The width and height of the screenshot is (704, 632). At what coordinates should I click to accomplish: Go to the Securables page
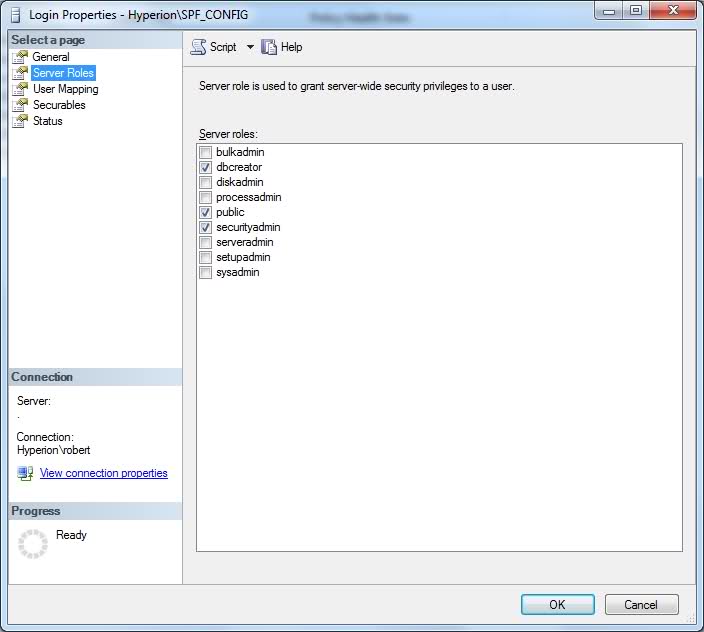click(59, 105)
